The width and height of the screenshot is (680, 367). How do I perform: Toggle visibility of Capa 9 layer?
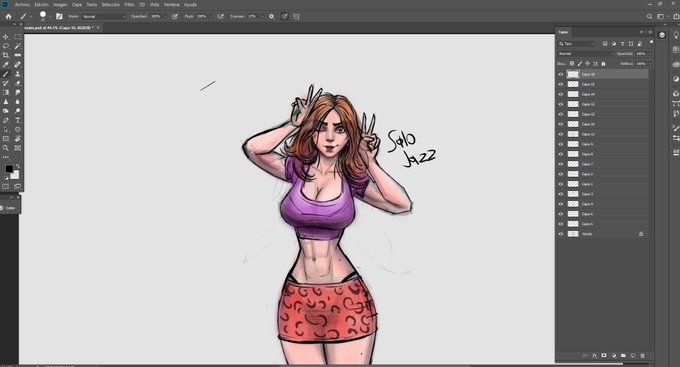pyautogui.click(x=560, y=144)
